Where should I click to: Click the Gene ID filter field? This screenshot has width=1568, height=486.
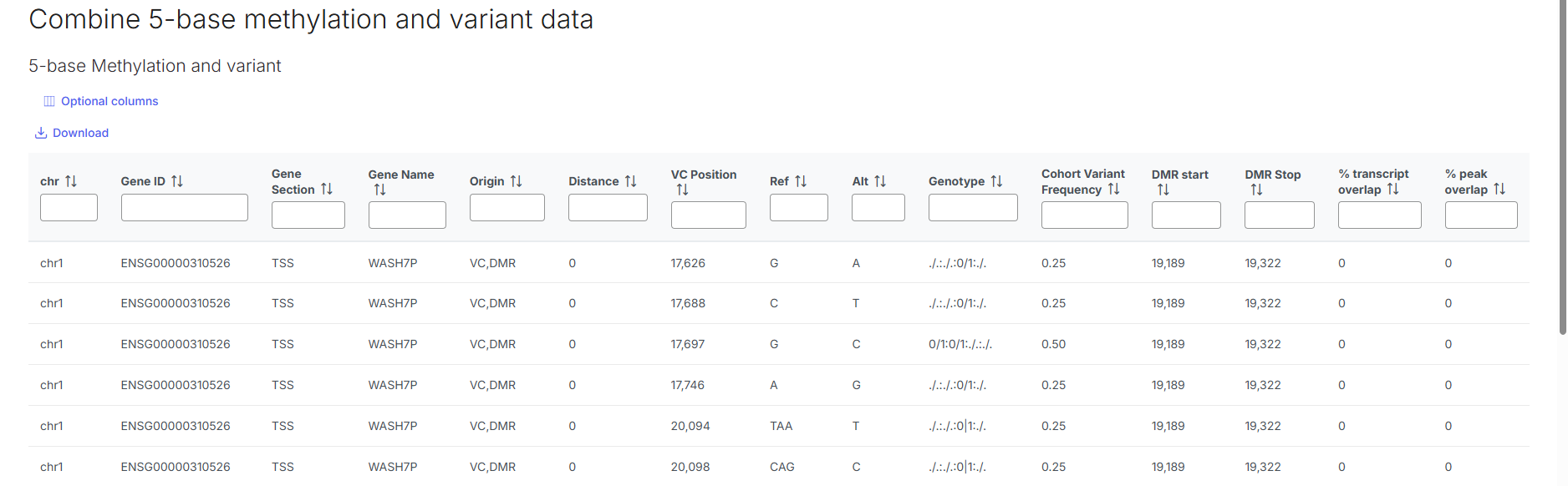point(184,208)
